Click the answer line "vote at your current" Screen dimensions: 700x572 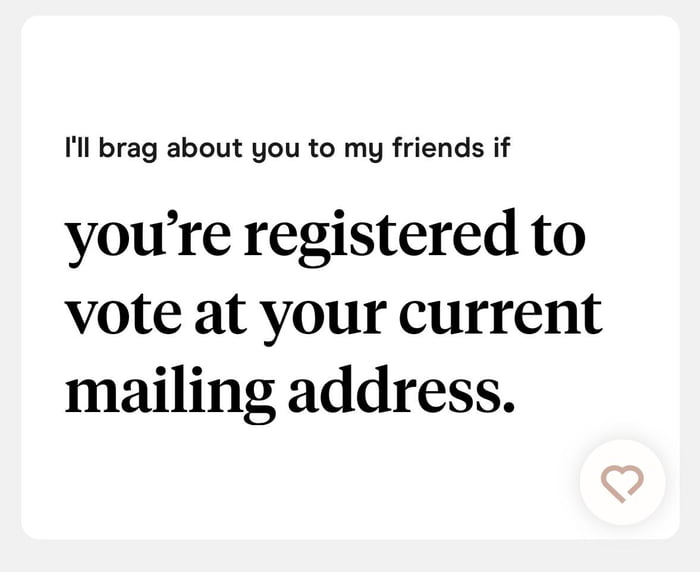[x=334, y=314]
